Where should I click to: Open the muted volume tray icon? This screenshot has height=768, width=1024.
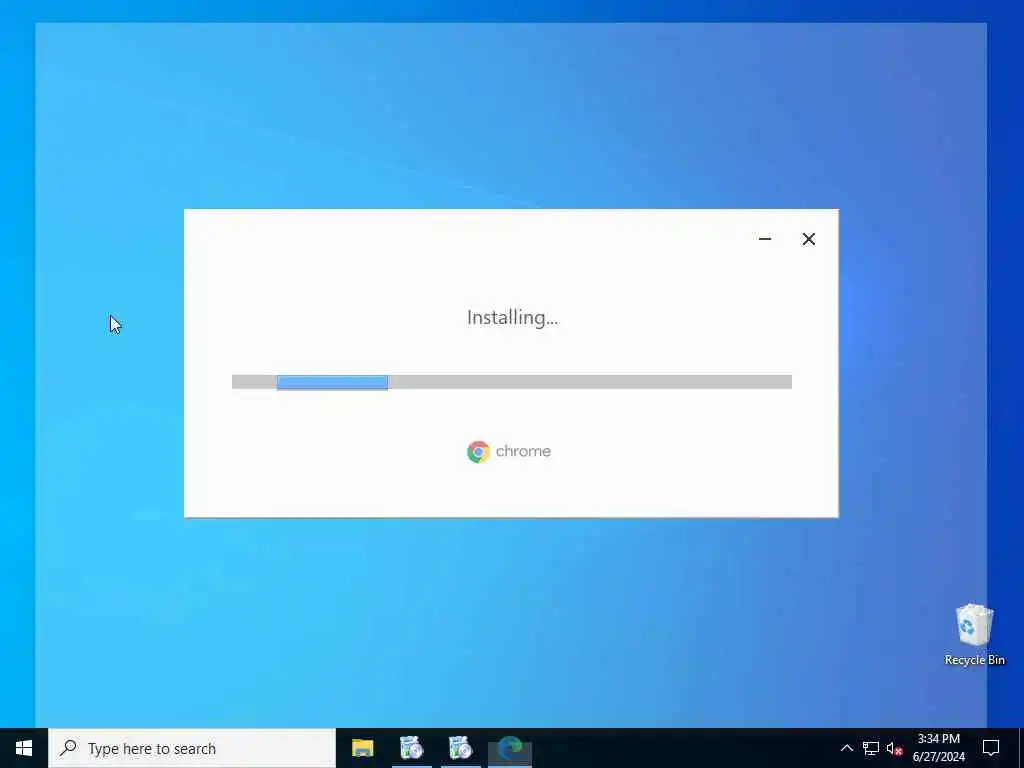[894, 748]
